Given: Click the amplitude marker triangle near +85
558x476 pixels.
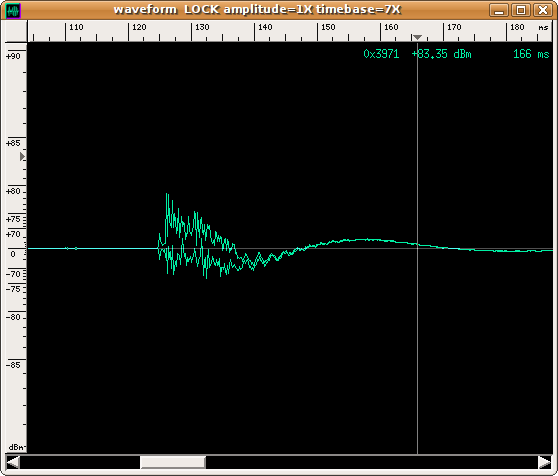Looking at the screenshot, I should coord(22,157).
